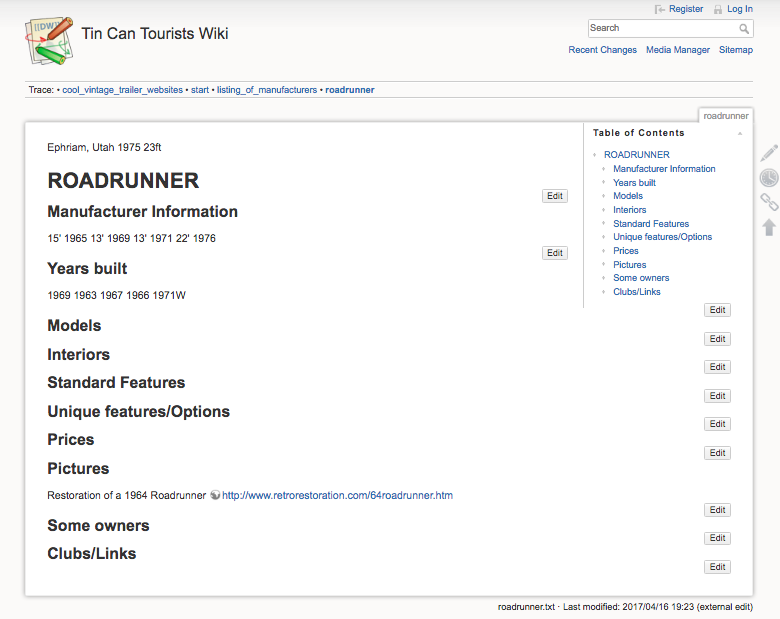The image size is (780, 619).
Task: Click the search magnifier icon
Action: [x=744, y=29]
